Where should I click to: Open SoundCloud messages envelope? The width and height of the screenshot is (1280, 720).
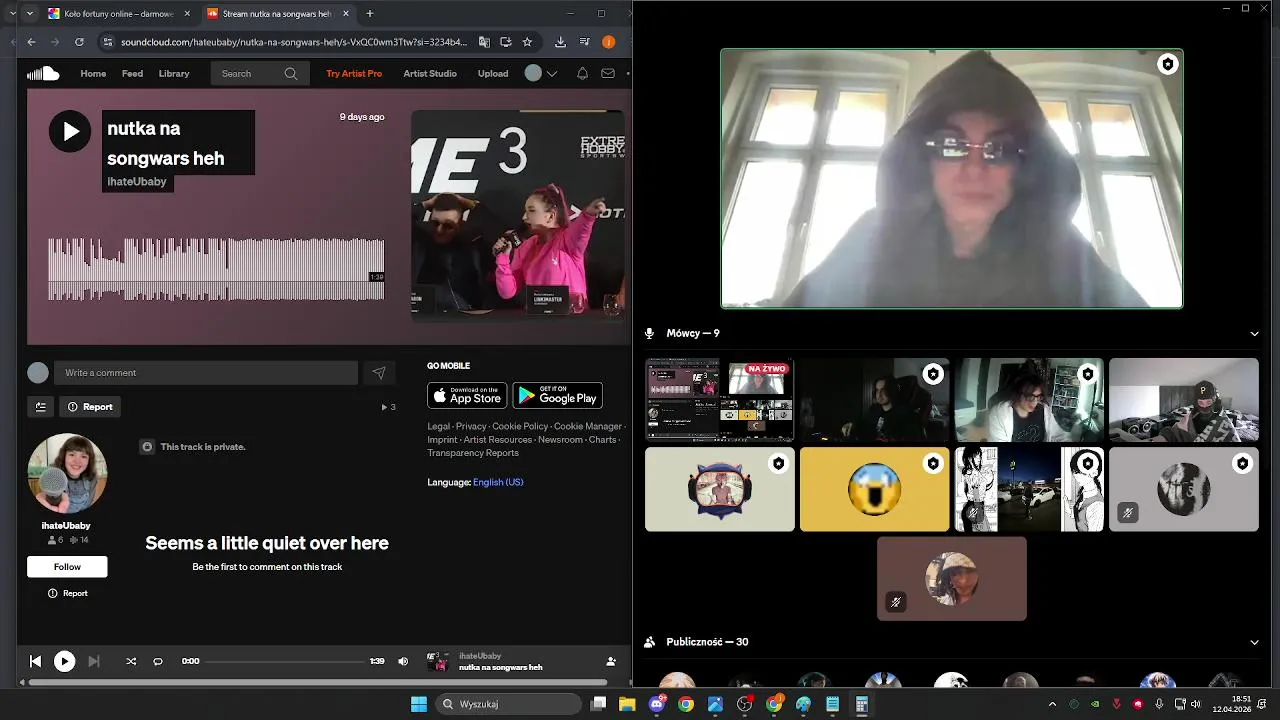pyautogui.click(x=608, y=73)
